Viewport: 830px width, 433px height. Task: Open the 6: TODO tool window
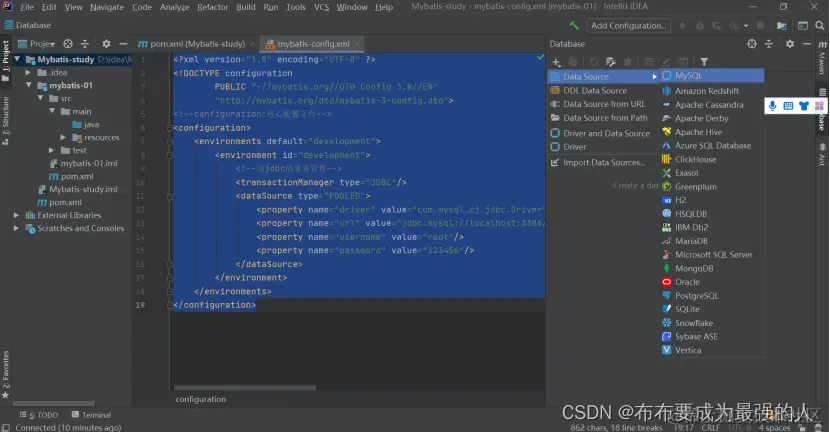39,415
